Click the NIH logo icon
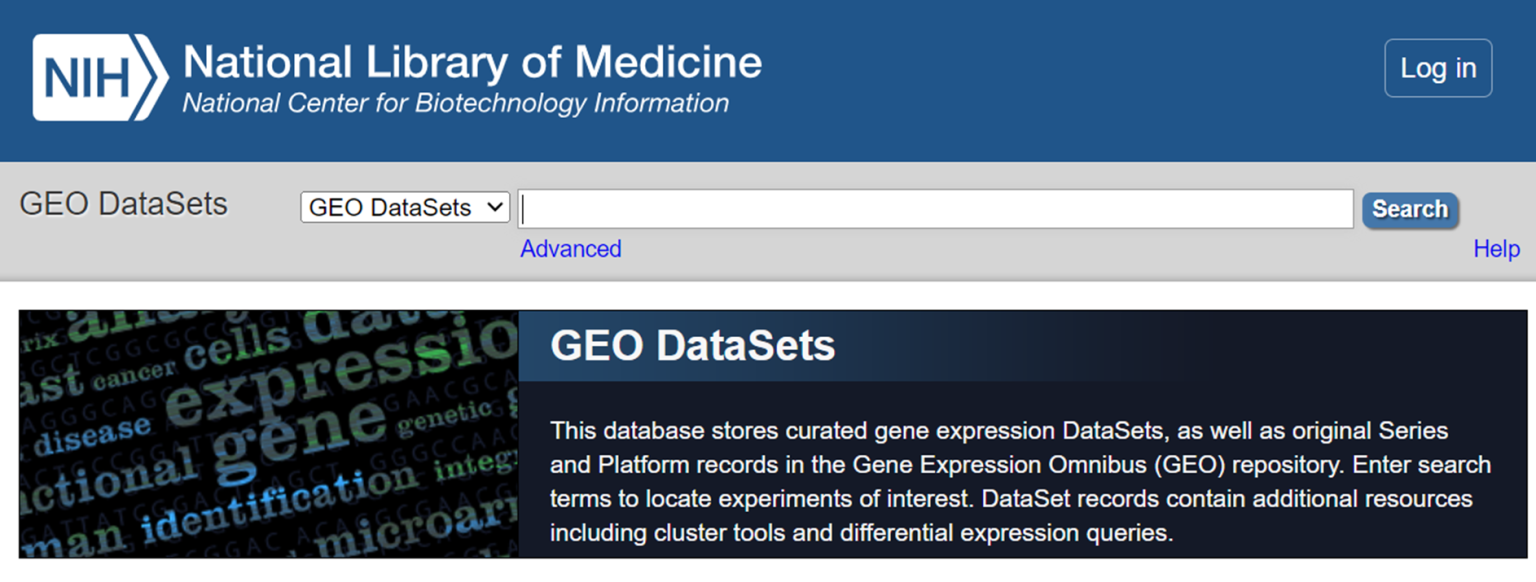The height and width of the screenshot is (582, 1536). coord(98,78)
